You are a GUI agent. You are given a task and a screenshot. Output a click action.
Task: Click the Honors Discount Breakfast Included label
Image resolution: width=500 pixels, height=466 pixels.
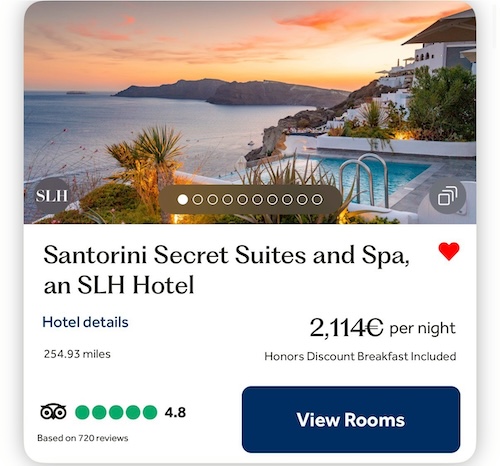(360, 356)
